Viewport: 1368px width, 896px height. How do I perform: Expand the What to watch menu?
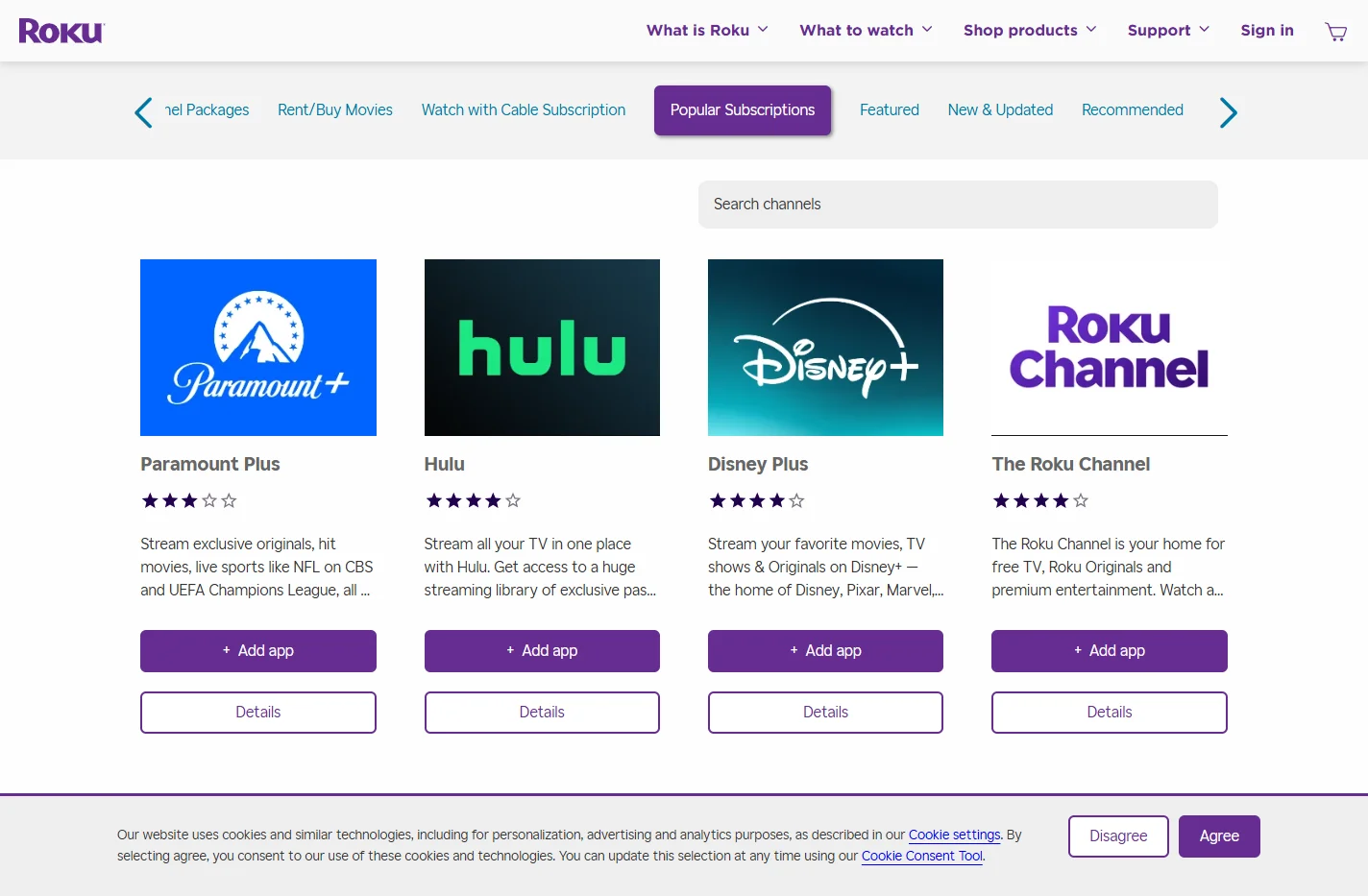(x=866, y=30)
